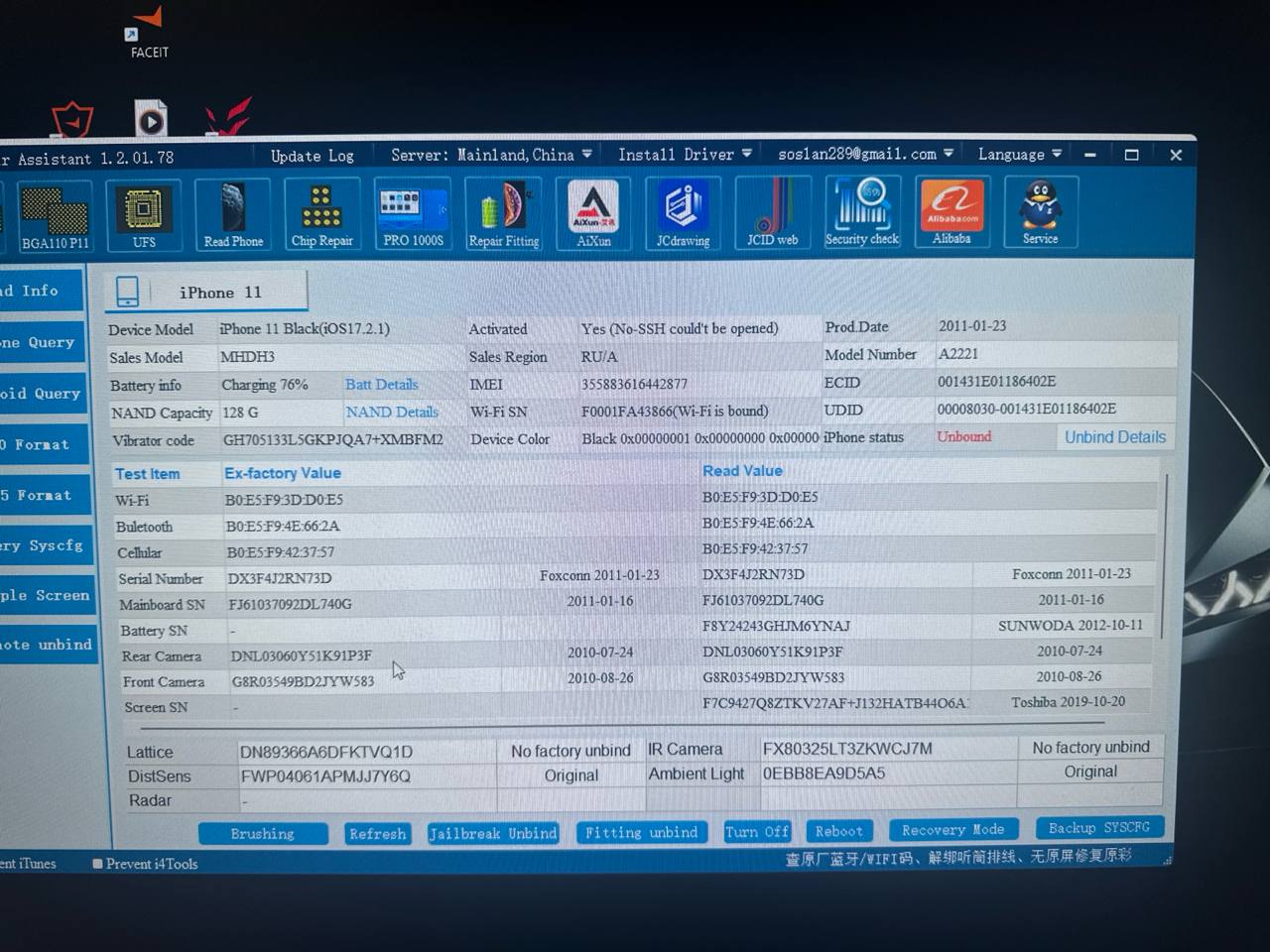Open the Syscfg sidebar item

[46, 545]
